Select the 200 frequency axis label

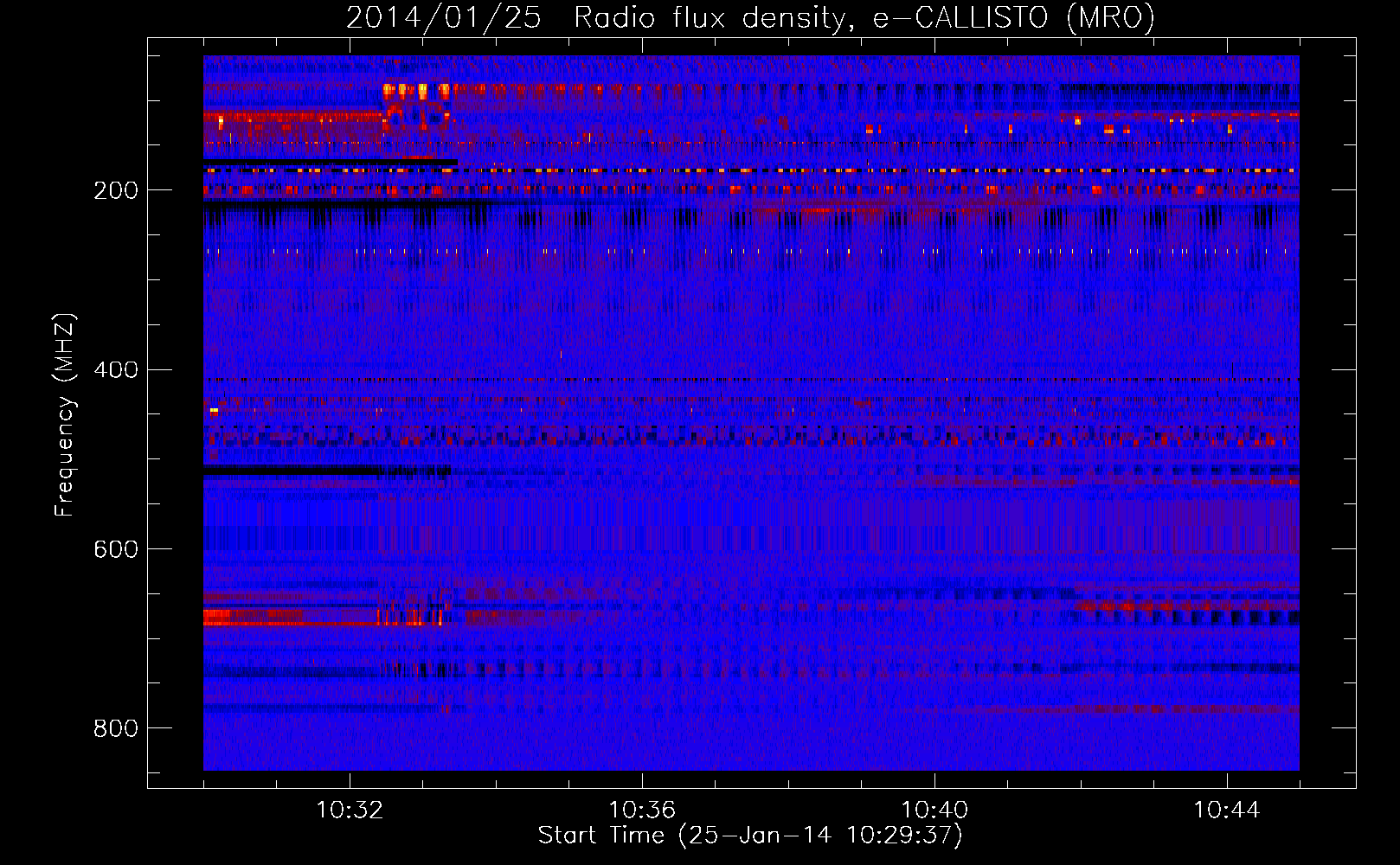(116, 190)
